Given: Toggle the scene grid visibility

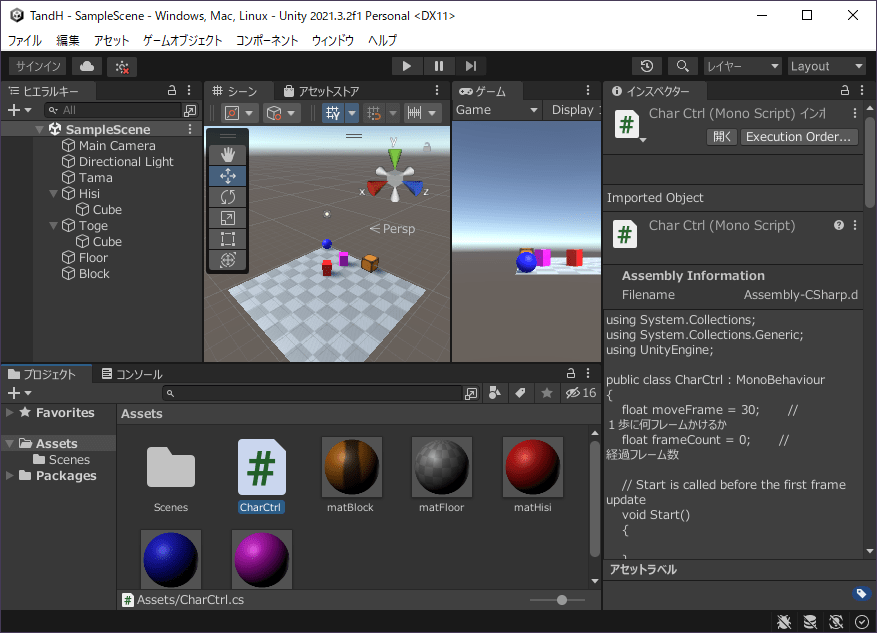Looking at the screenshot, I should (x=333, y=113).
